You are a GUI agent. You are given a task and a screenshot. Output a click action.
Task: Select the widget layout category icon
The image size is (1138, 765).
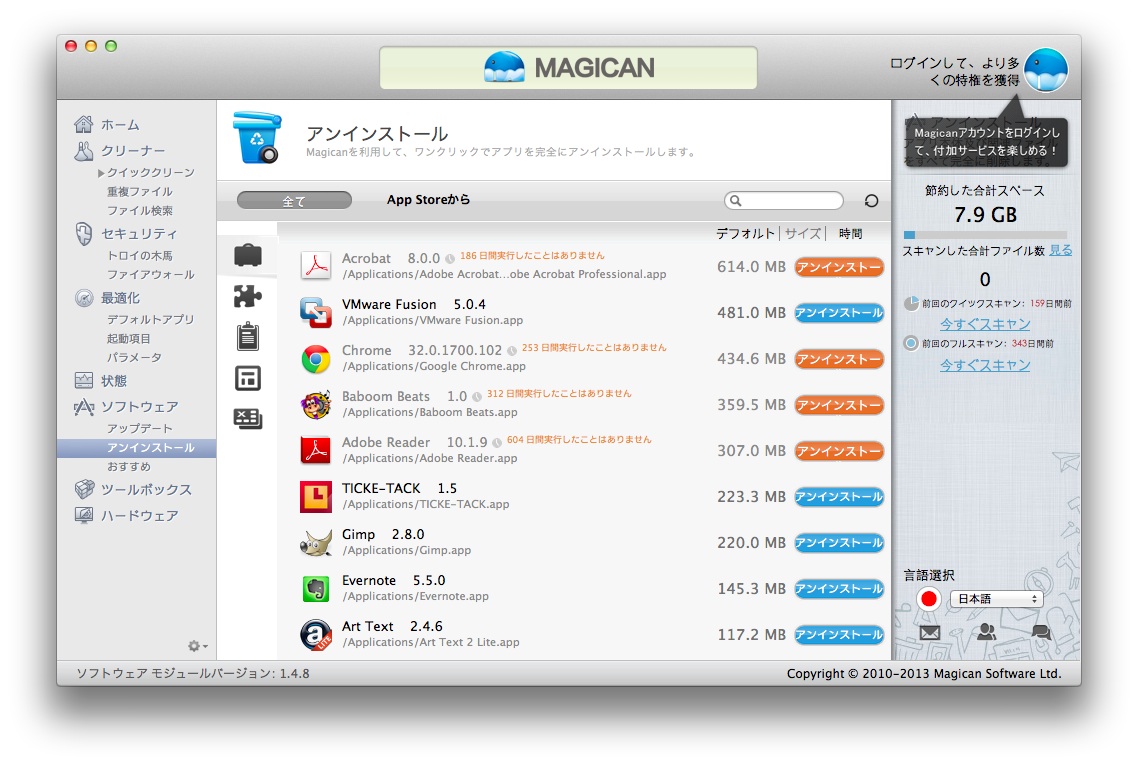(x=247, y=378)
